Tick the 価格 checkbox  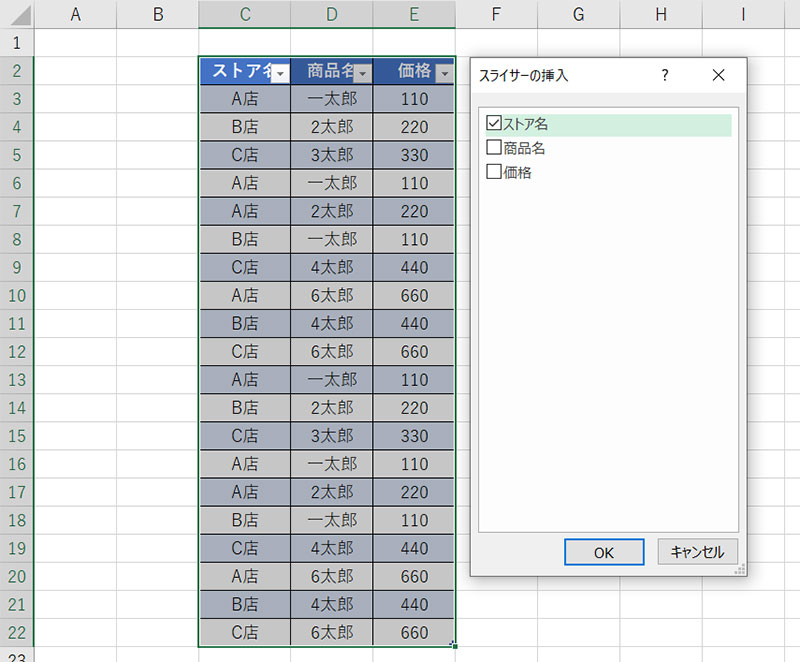[493, 172]
